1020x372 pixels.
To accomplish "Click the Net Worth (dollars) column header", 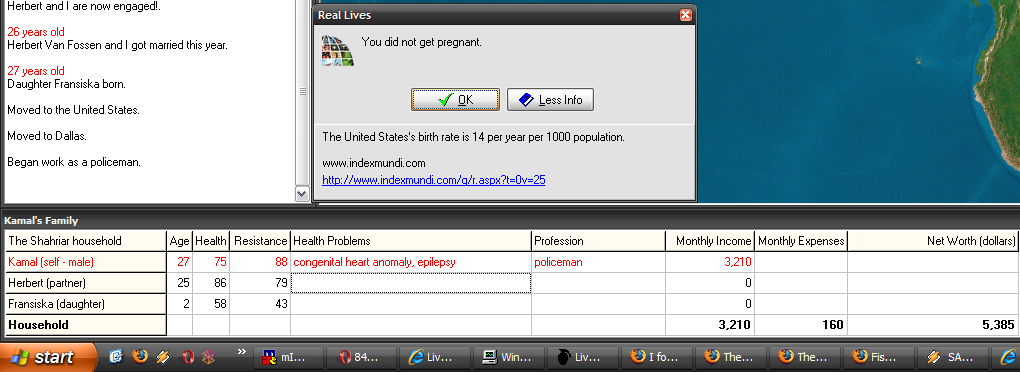I will (x=933, y=241).
